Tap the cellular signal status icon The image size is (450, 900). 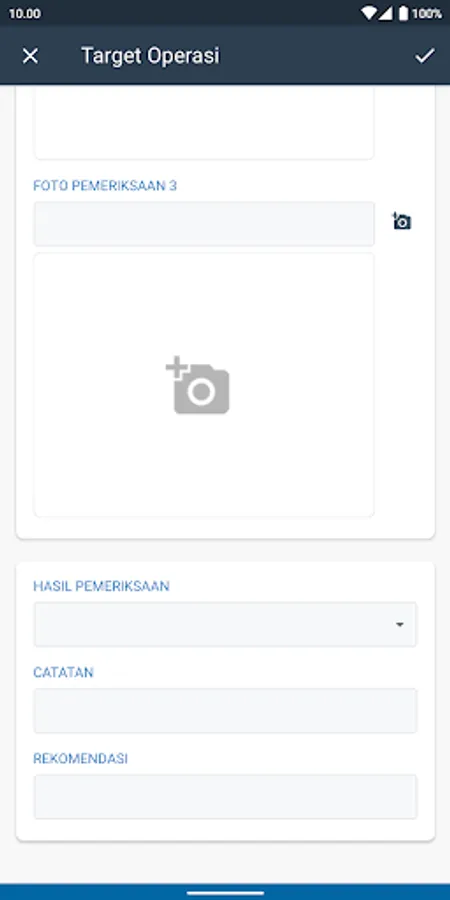coord(385,13)
